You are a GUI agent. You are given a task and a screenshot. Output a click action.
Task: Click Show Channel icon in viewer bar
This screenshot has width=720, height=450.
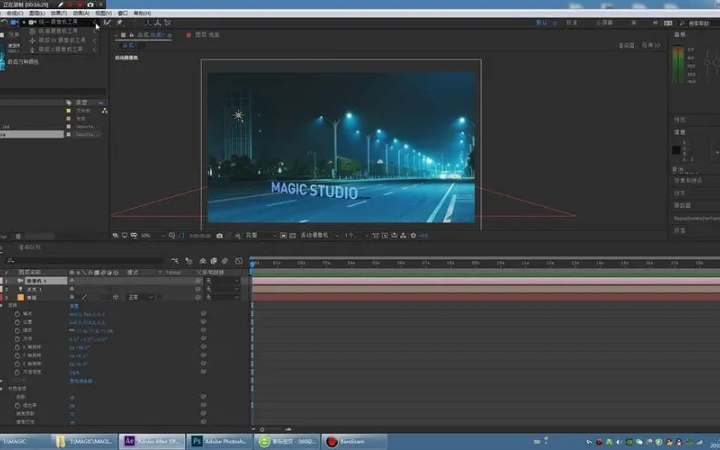click(238, 236)
